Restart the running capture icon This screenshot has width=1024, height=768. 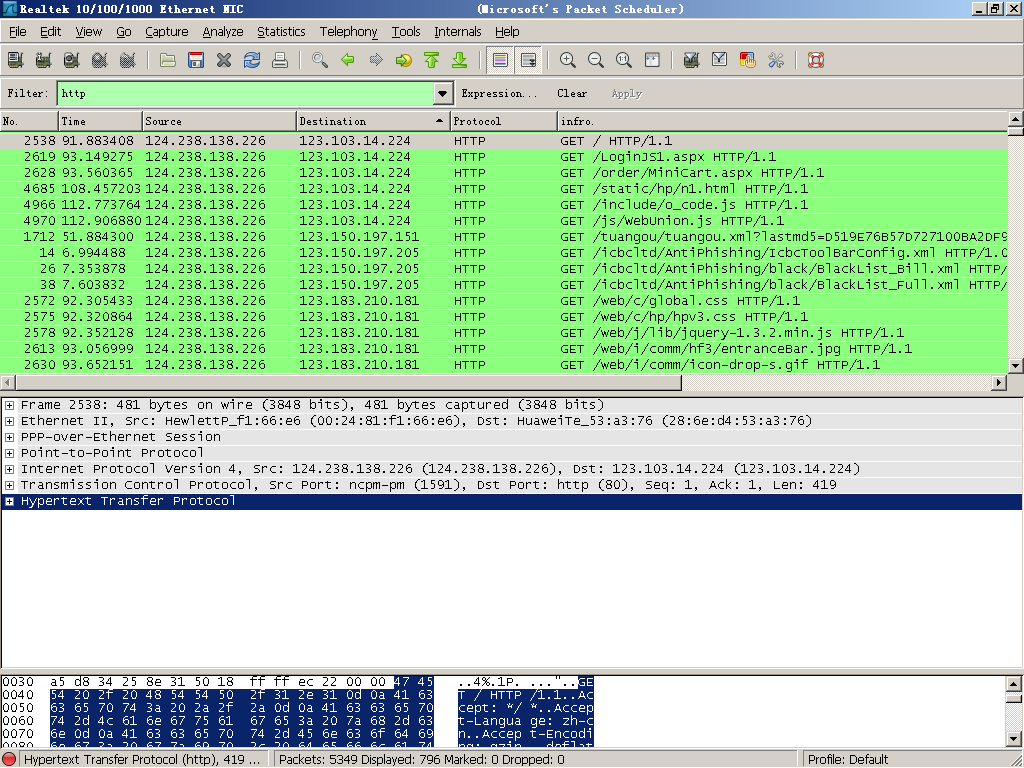click(128, 60)
